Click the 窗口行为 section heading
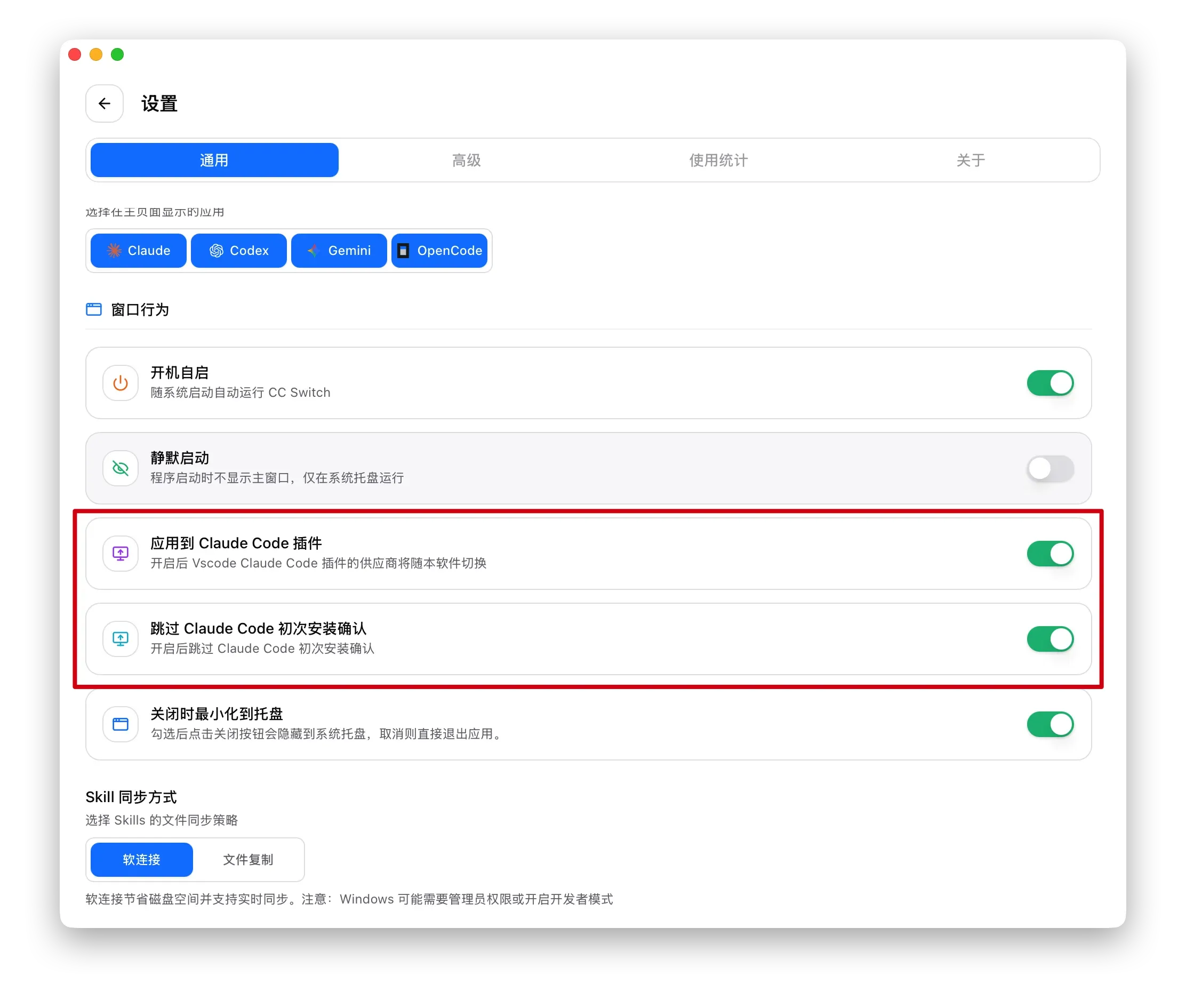The image size is (1186, 1008). (x=140, y=309)
